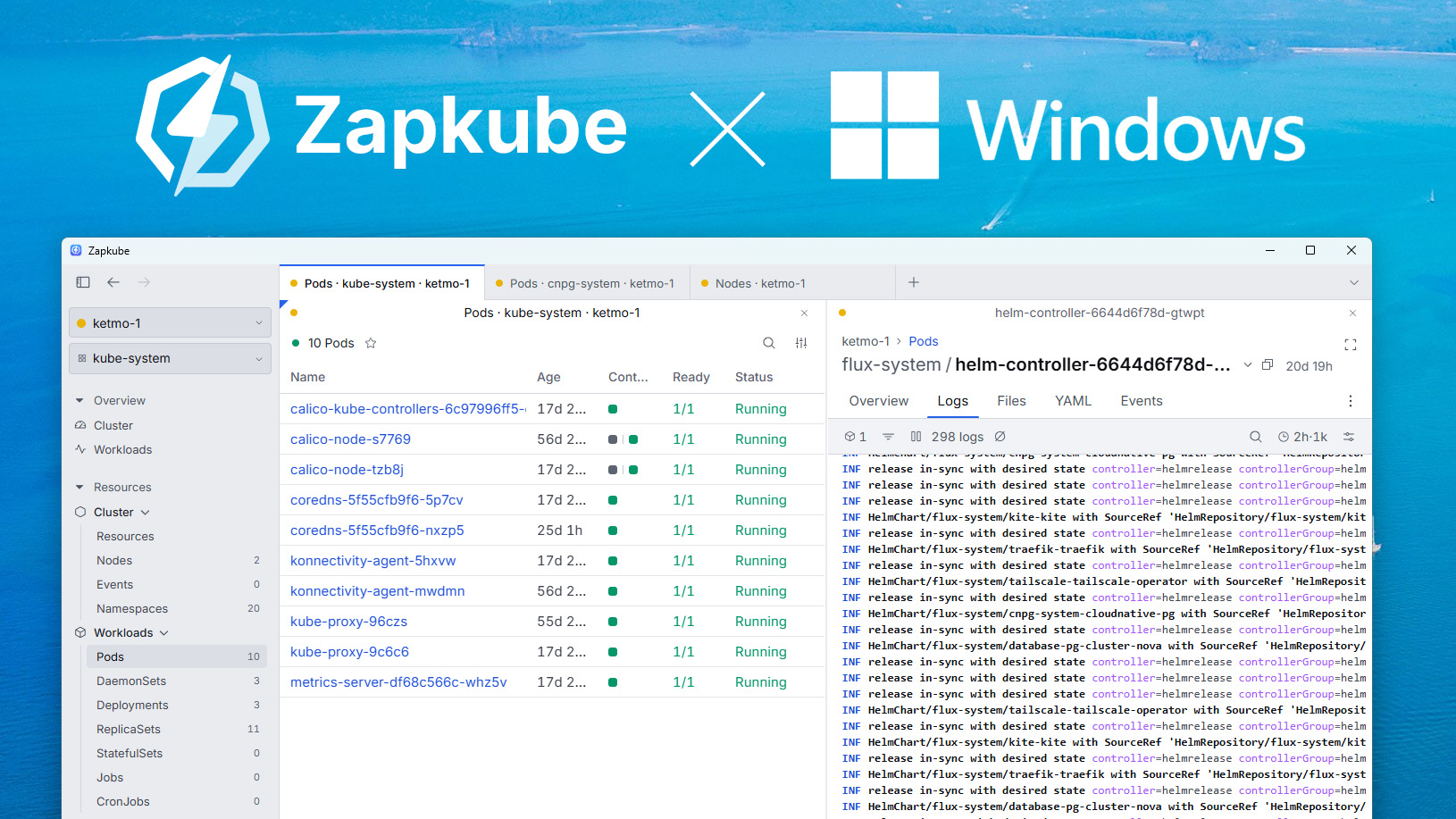Collapse the Resources section triangle
This screenshot has width=1456, height=819.
[79, 488]
